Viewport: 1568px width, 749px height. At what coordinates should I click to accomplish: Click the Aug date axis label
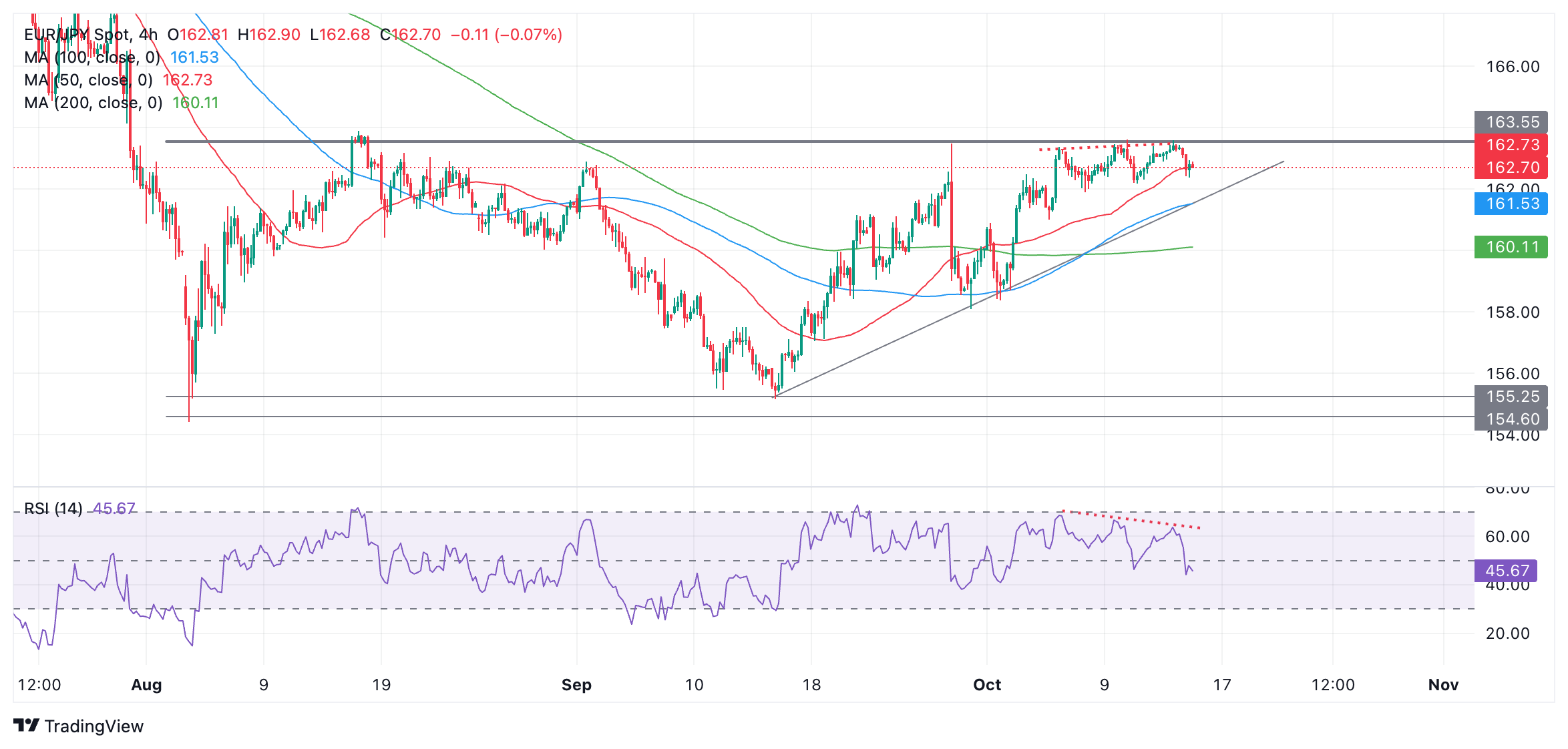146,685
